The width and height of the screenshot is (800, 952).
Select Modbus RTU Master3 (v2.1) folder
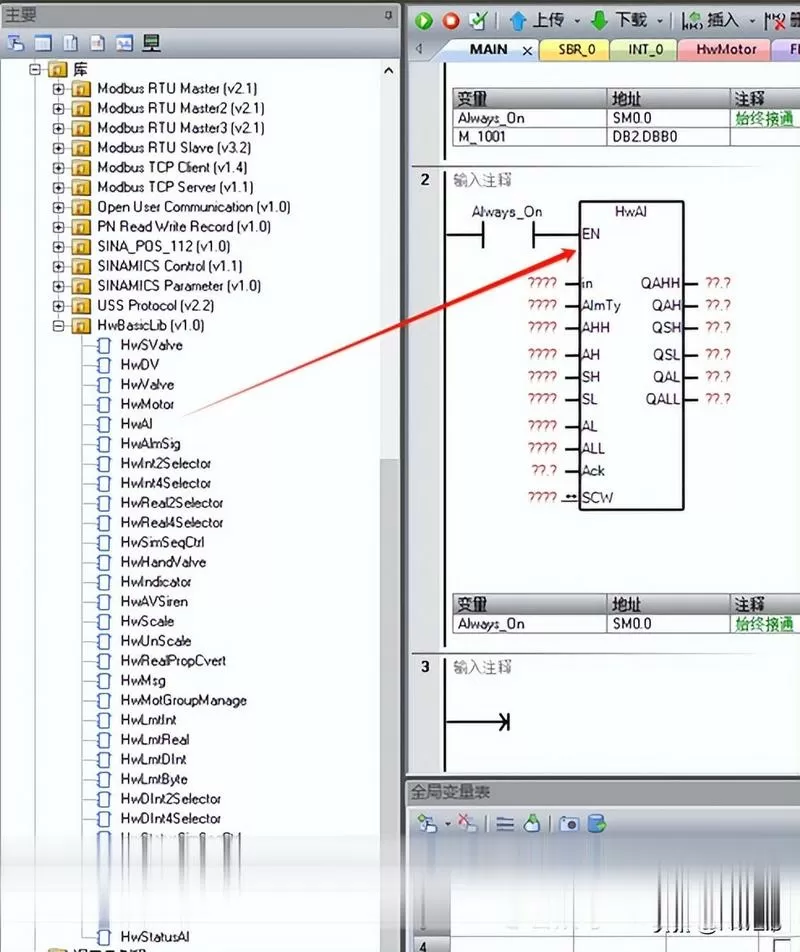coord(180,128)
